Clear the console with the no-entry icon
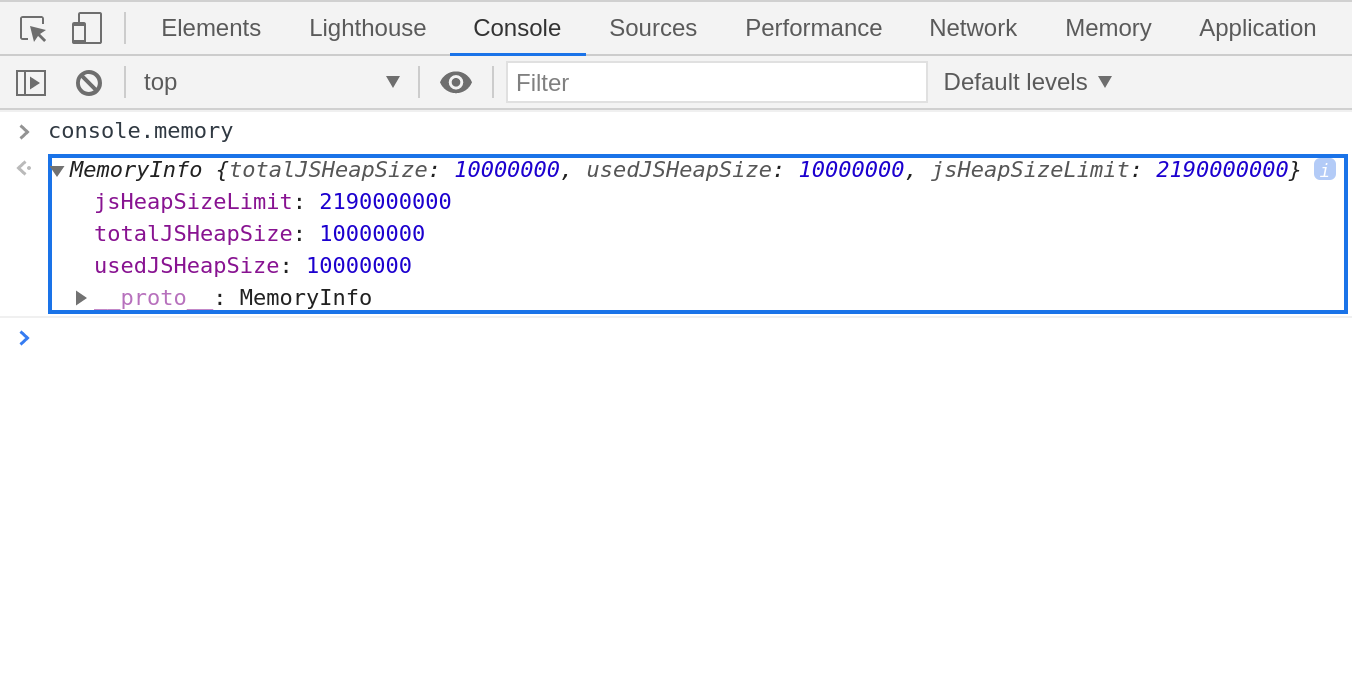1352x674 pixels. 88,82
